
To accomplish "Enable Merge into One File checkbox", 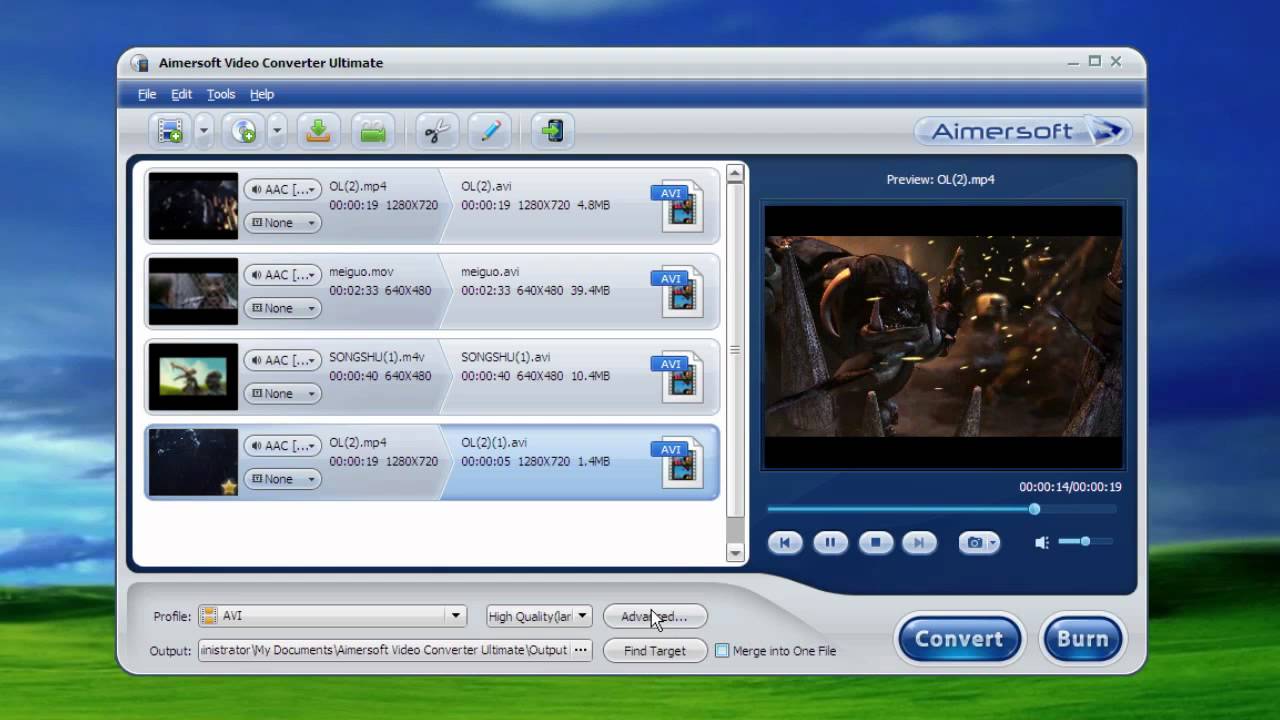I will pyautogui.click(x=722, y=650).
